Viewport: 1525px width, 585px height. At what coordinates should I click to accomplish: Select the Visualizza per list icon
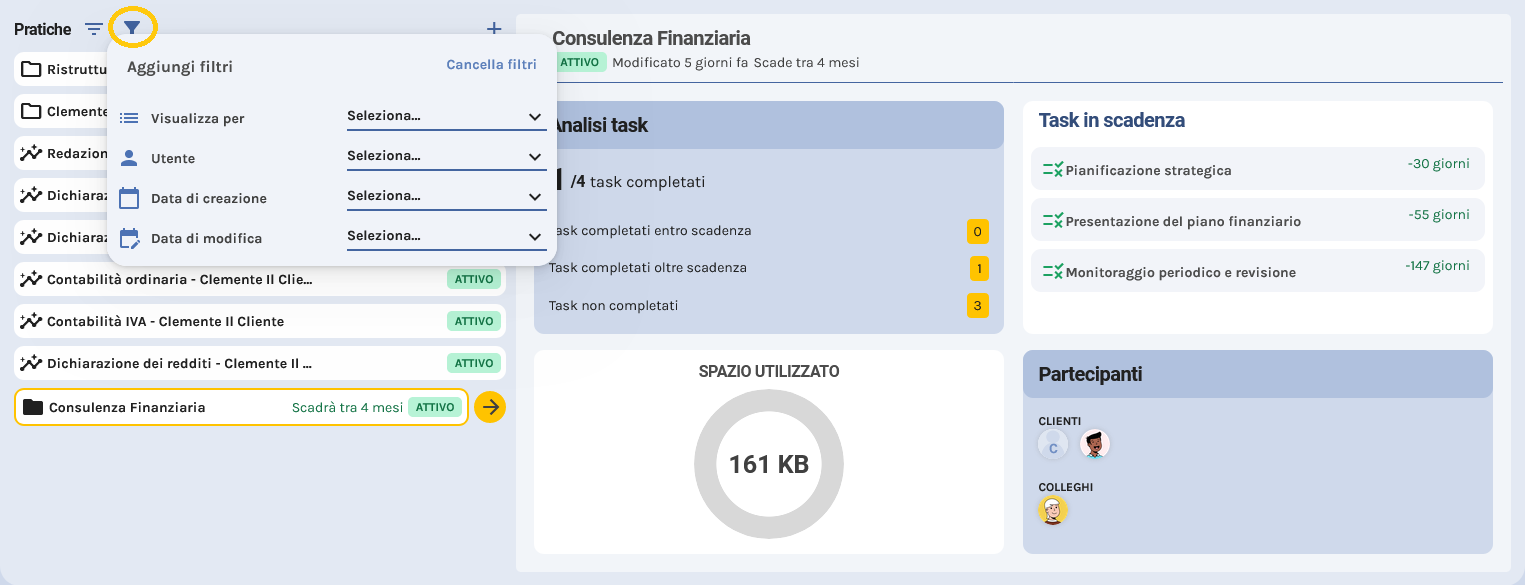pyautogui.click(x=129, y=117)
